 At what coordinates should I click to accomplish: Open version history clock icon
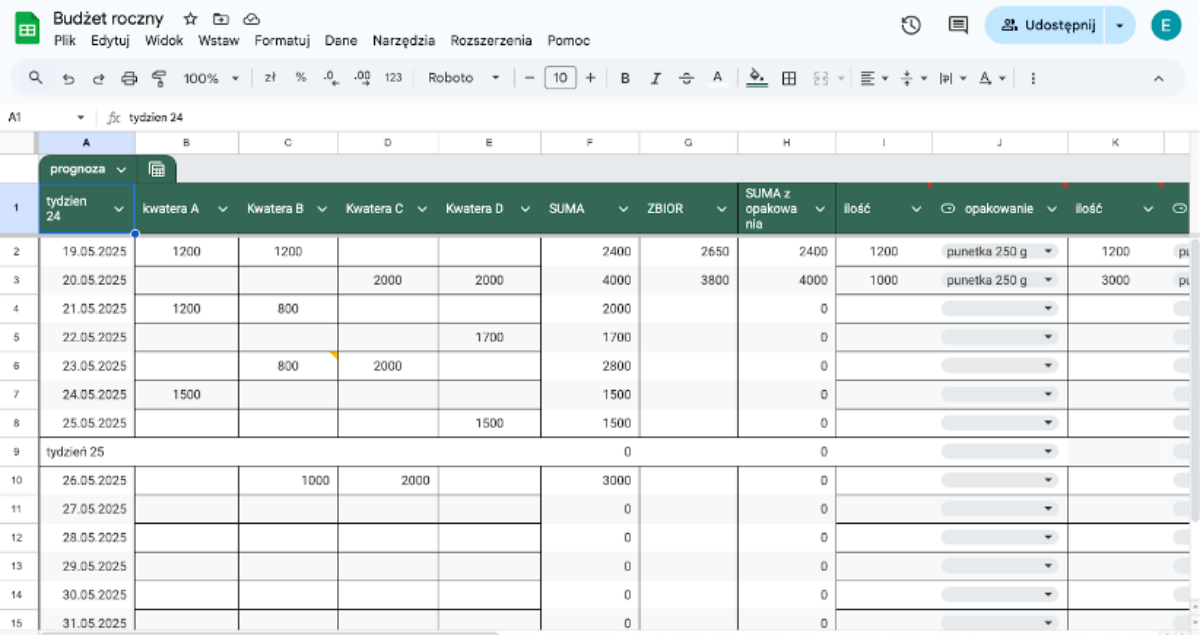pyautogui.click(x=910, y=25)
